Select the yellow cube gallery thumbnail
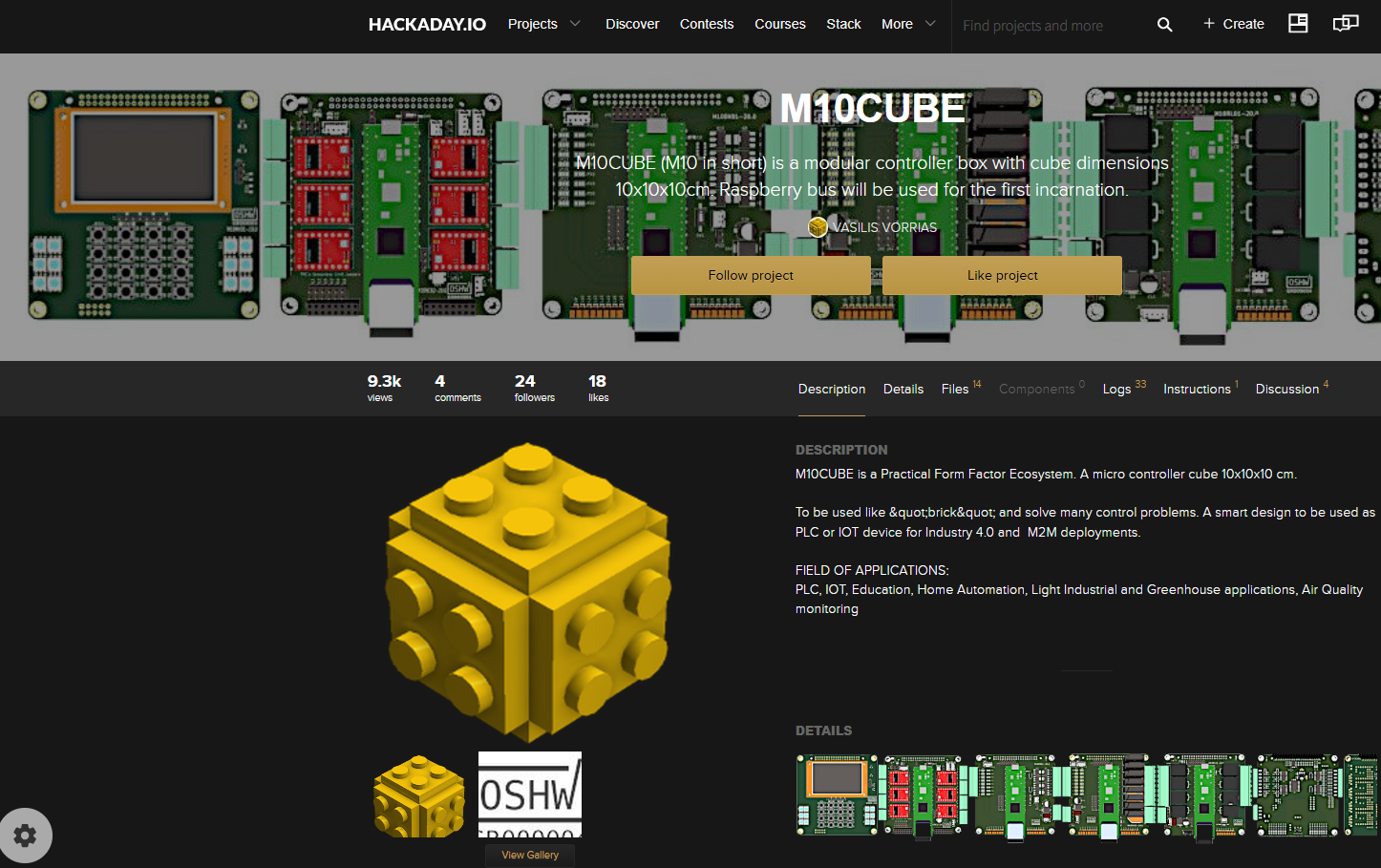This screenshot has height=868, width=1381. 418,794
